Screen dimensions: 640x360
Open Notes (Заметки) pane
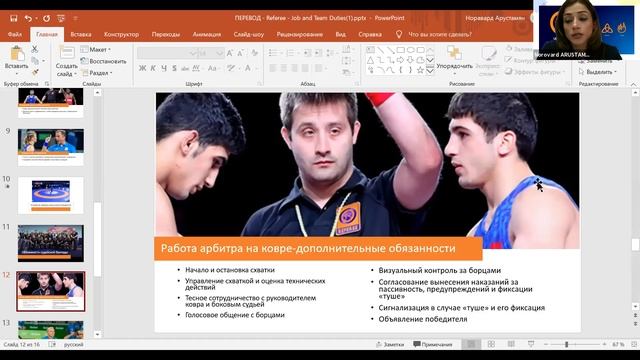pyautogui.click(x=390, y=344)
